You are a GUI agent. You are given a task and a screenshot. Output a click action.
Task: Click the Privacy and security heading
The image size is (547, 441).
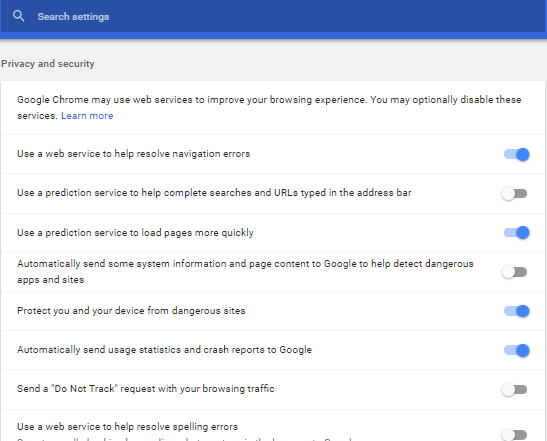click(x=48, y=64)
